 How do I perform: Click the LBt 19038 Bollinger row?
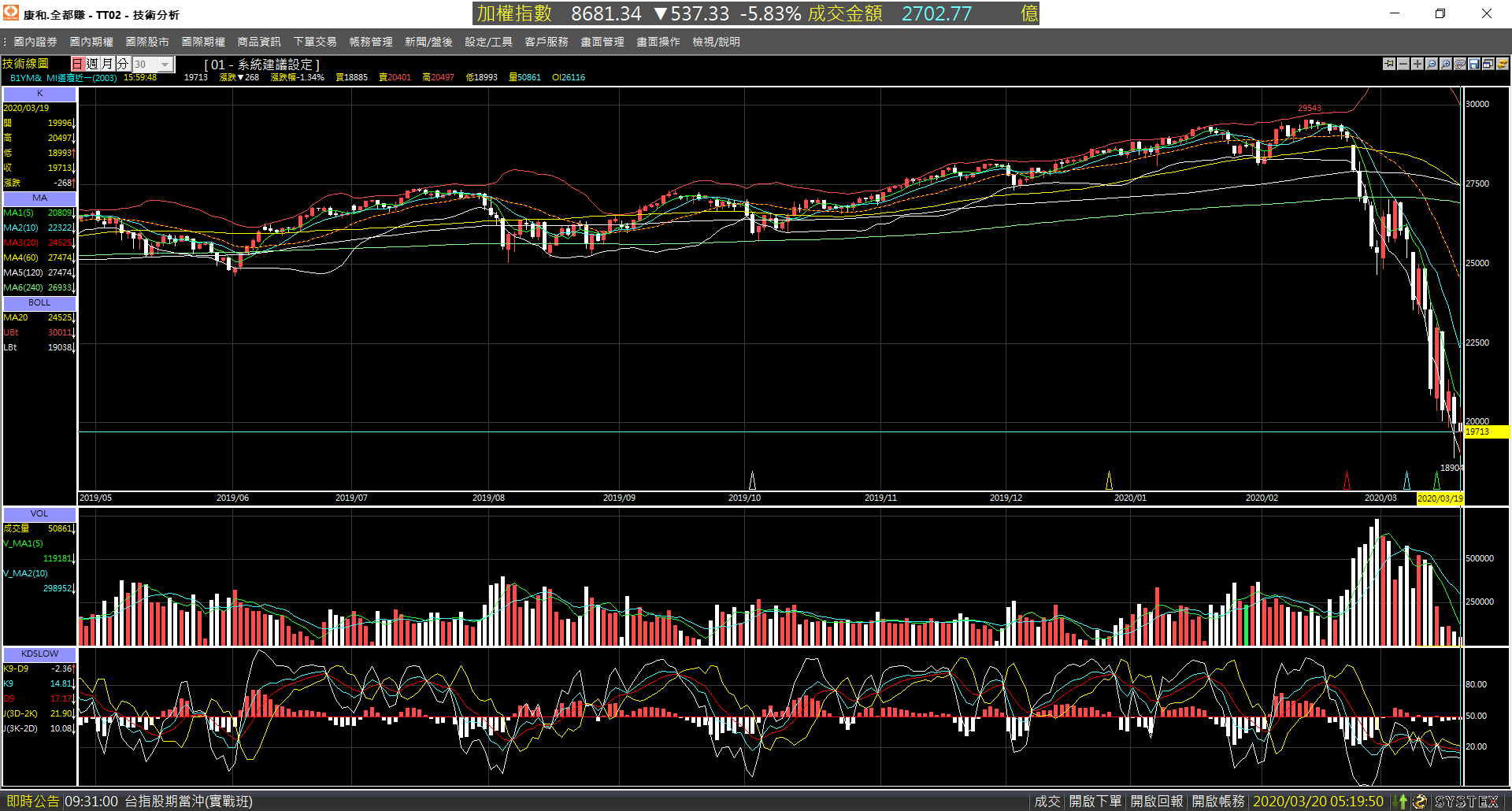[x=39, y=347]
